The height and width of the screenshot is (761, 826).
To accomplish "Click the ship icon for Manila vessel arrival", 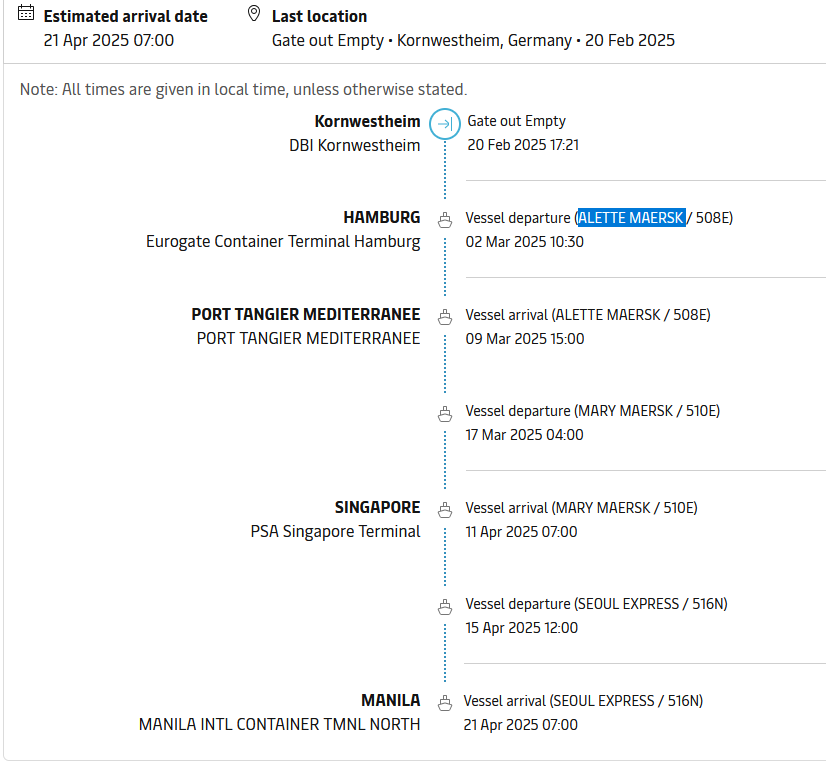I will pos(445,703).
